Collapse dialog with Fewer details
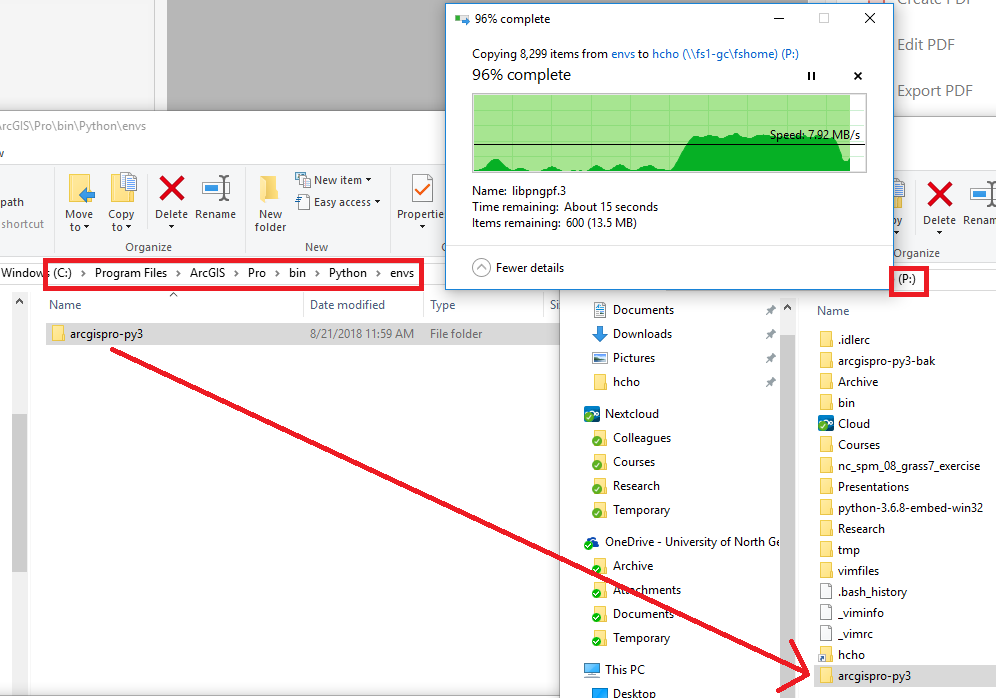Screen dimensions: 996x698 coord(518,268)
